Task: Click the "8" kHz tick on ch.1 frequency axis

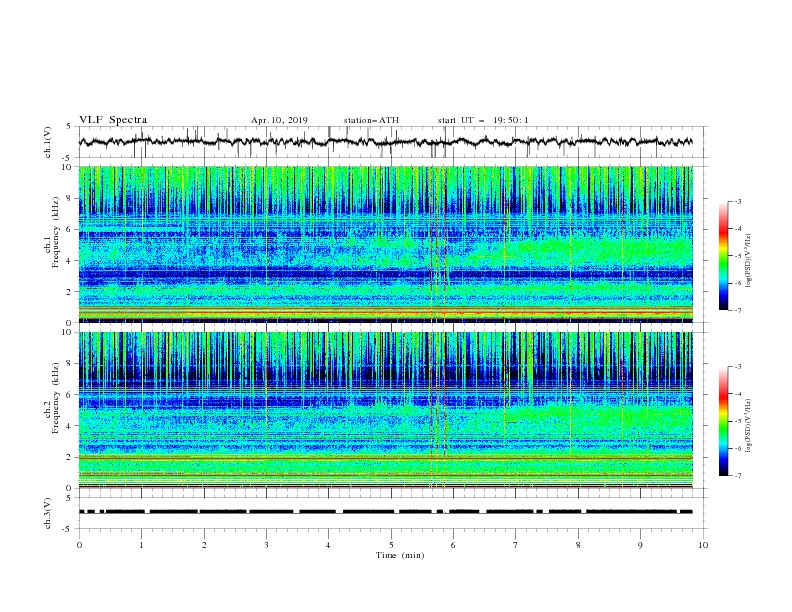Action: [71, 198]
